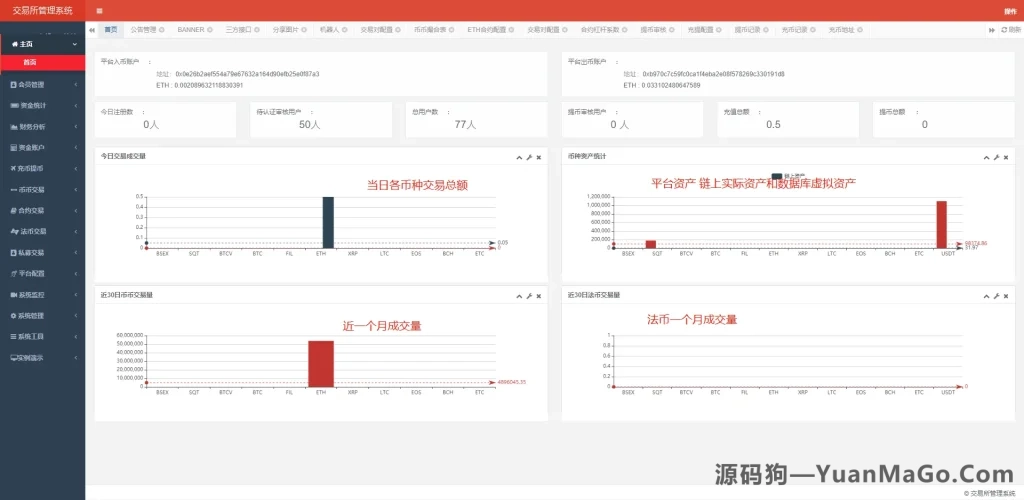Toggle the sidebar hamburger menu icon
The height and width of the screenshot is (500, 1024).
99,10
